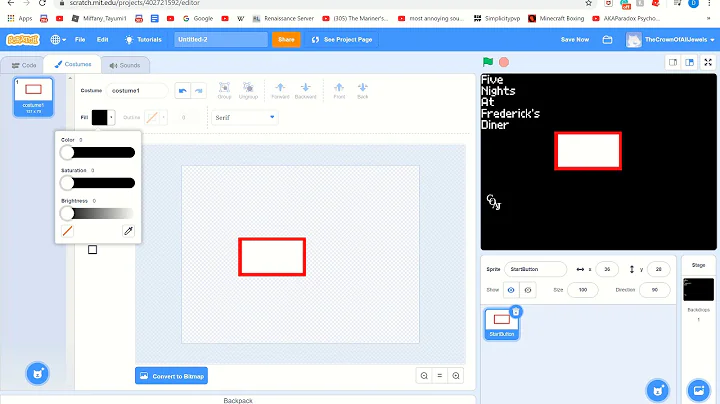
Task: Switch to large stage layout
Action: tap(689, 62)
